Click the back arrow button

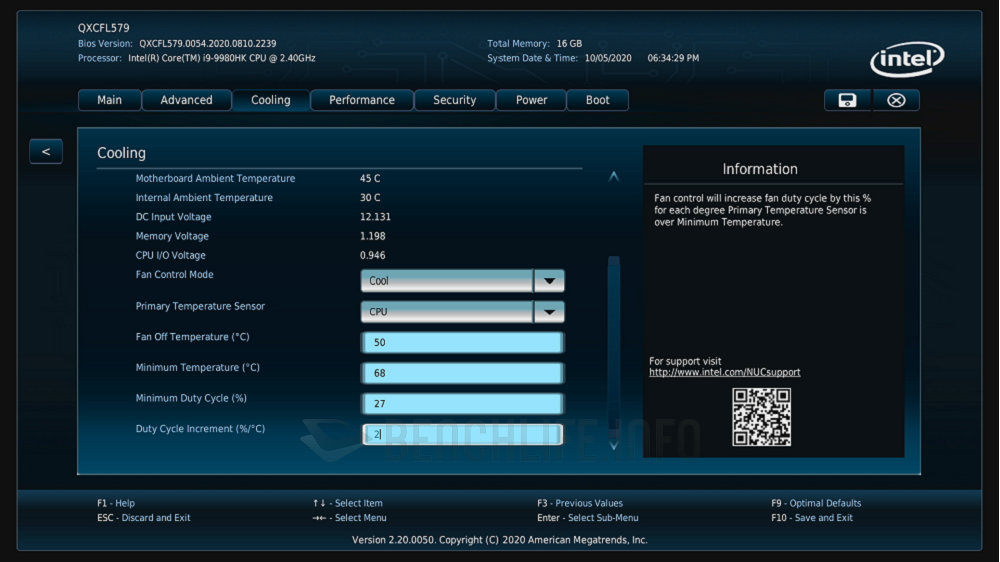[46, 152]
